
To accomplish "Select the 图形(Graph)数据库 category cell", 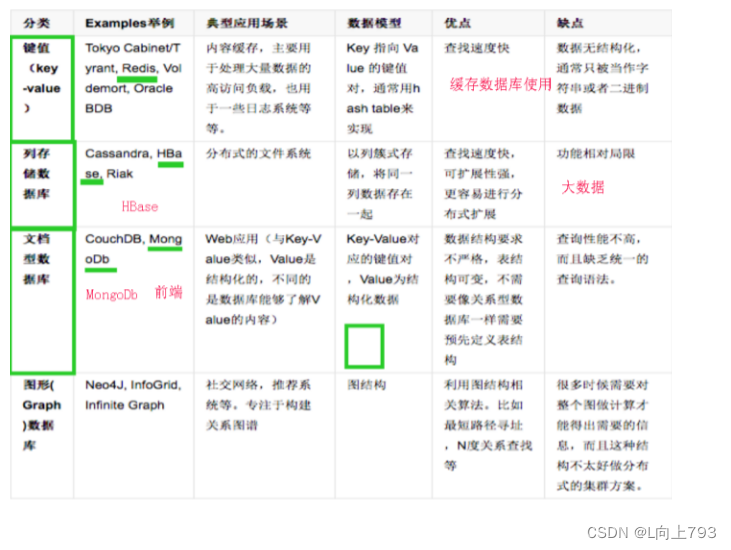I will (41, 436).
